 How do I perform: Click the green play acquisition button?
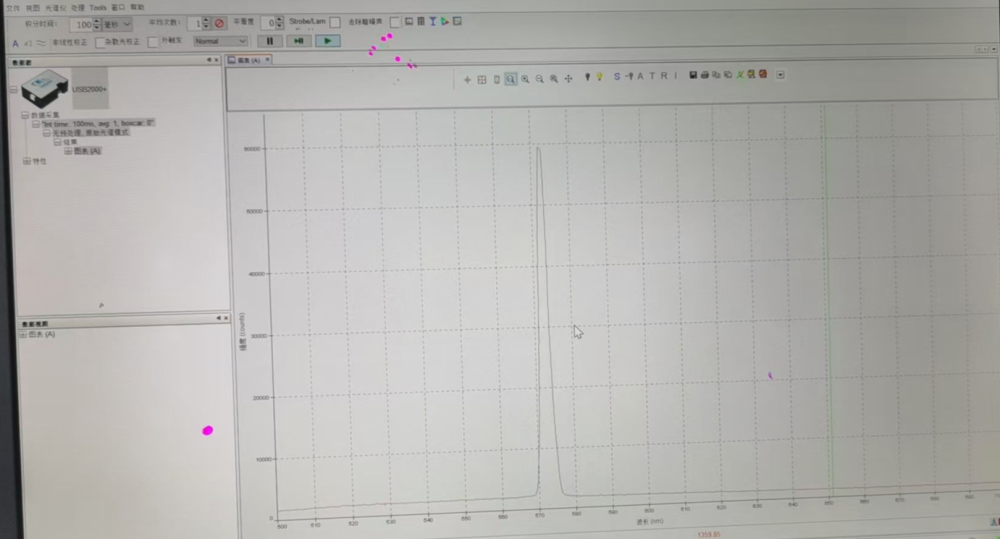(x=328, y=41)
